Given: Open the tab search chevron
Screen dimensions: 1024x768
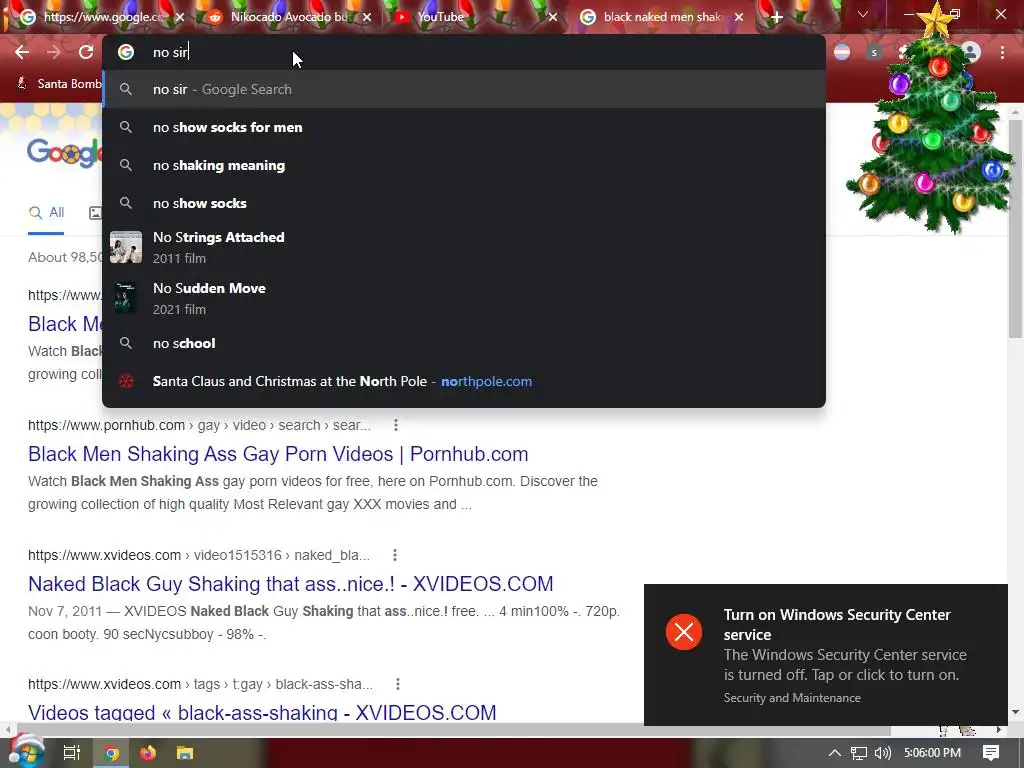Looking at the screenshot, I should (863, 14).
